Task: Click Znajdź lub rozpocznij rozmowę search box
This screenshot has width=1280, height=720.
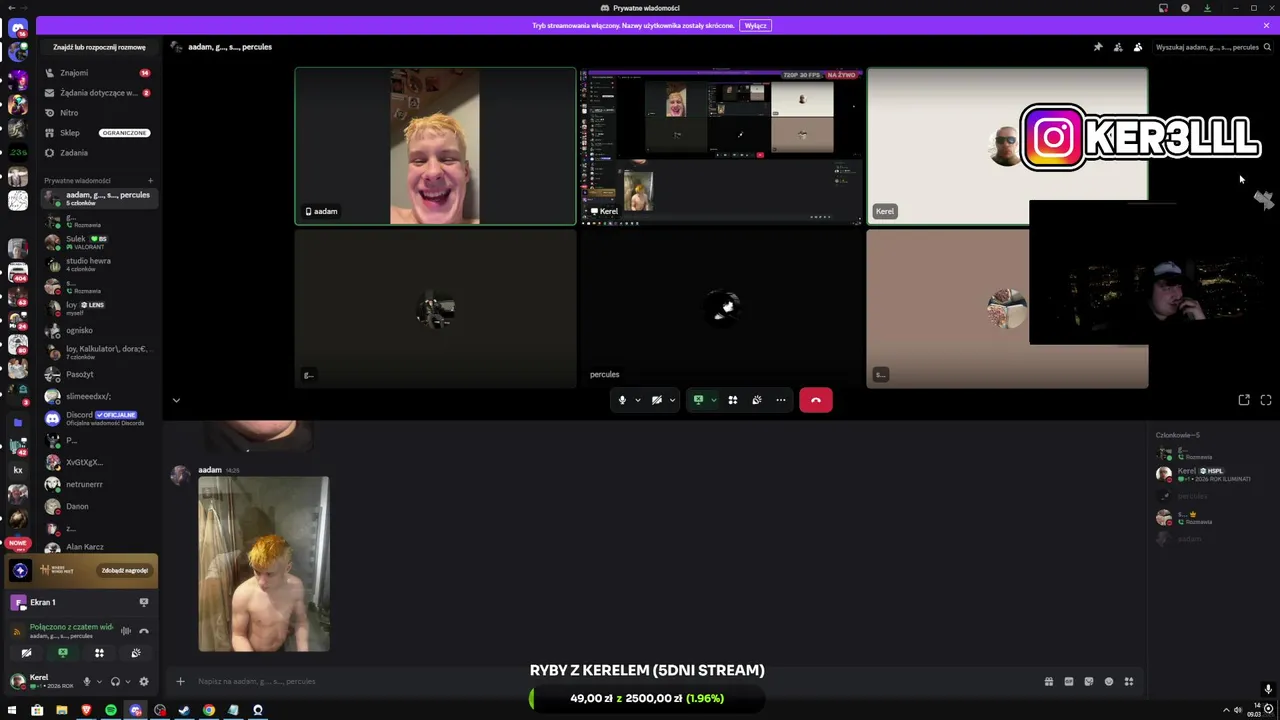Action: (x=99, y=47)
